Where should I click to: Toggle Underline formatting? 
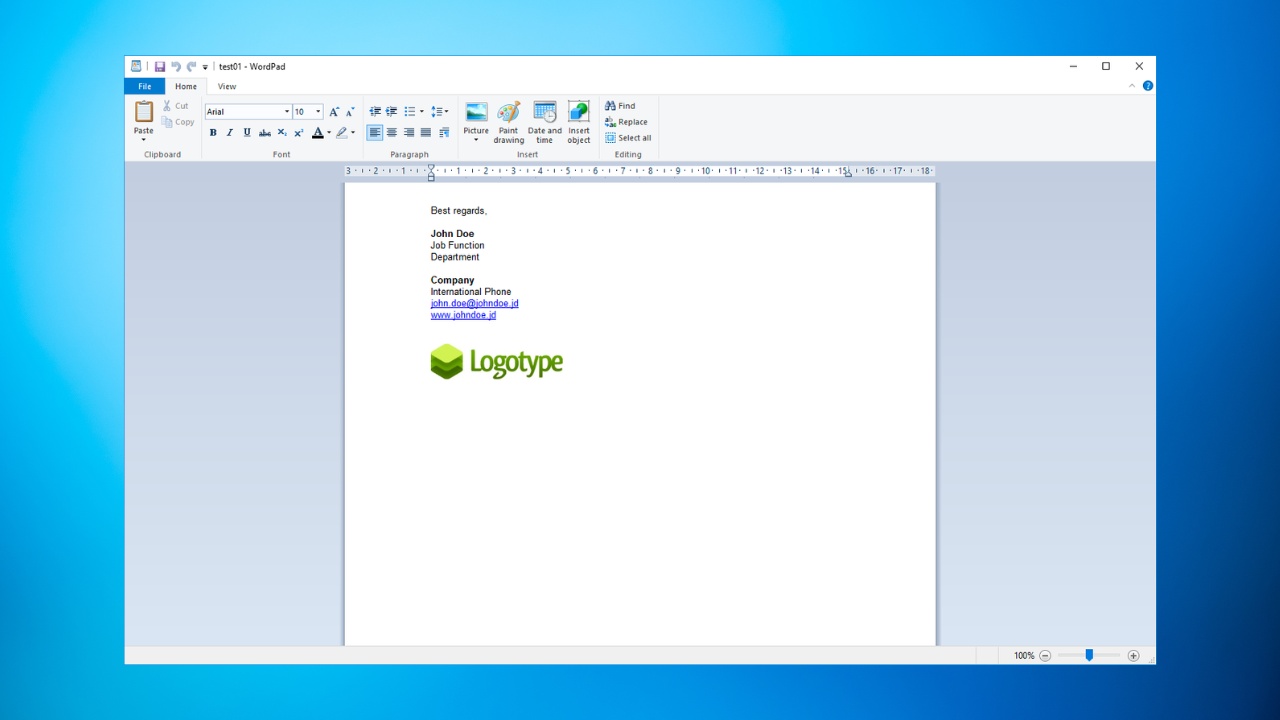247,133
